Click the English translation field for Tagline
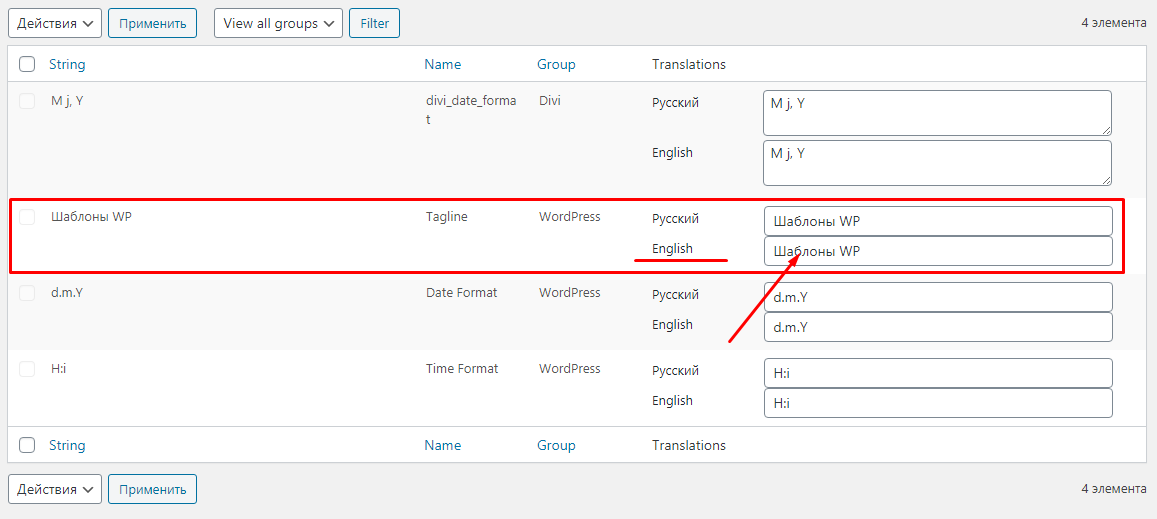Screen dimensions: 1157x519 point(937,251)
